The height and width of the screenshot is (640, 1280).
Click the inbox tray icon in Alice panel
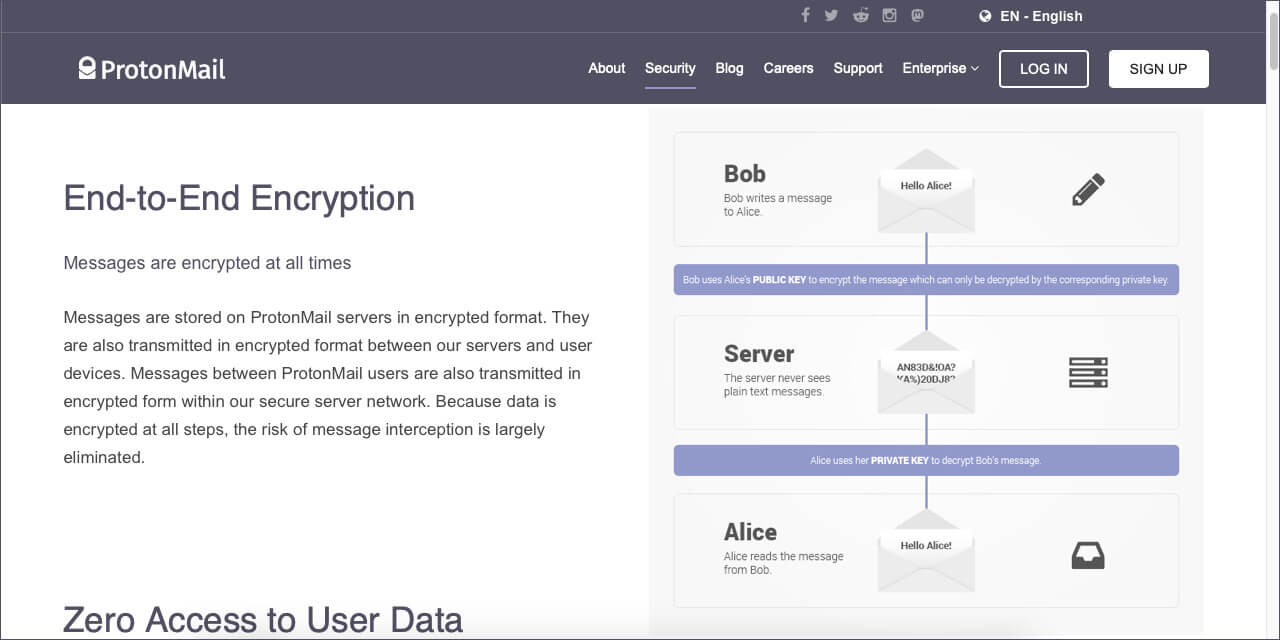tap(1088, 555)
